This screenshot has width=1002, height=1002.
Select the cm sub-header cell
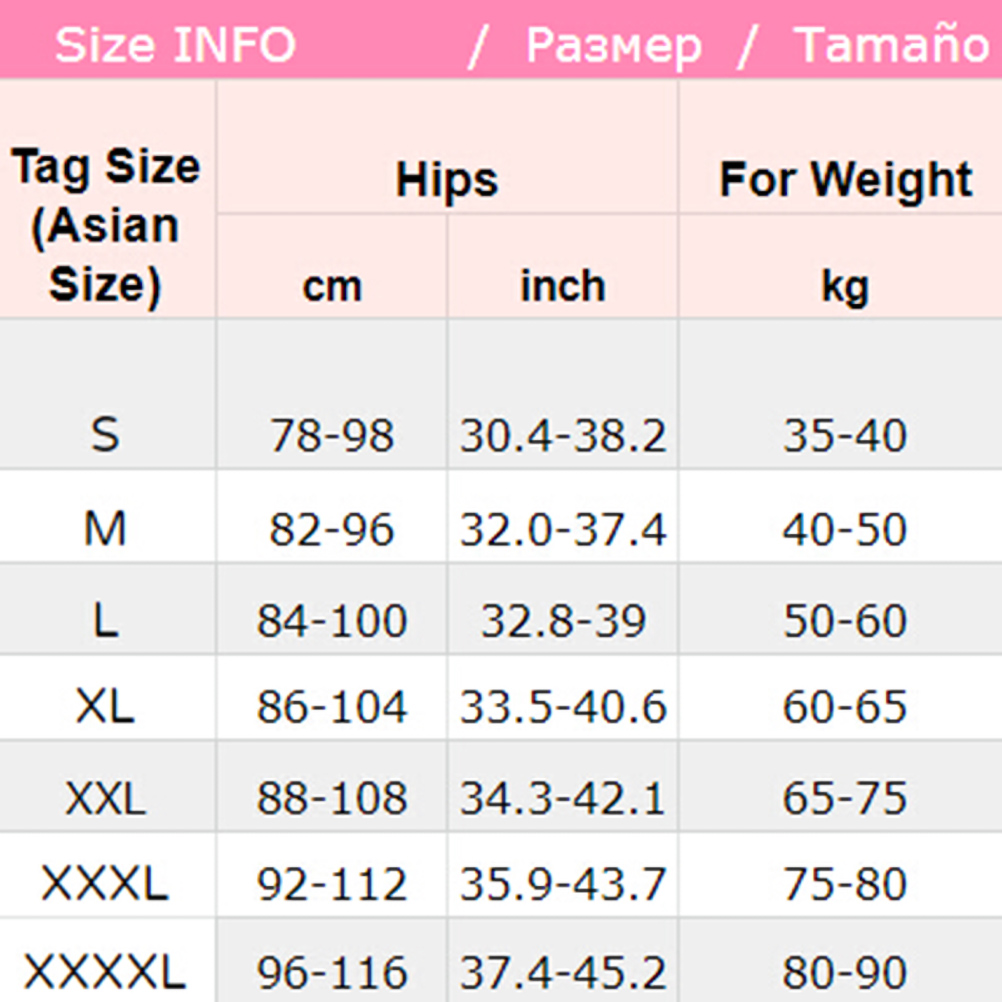point(331,286)
